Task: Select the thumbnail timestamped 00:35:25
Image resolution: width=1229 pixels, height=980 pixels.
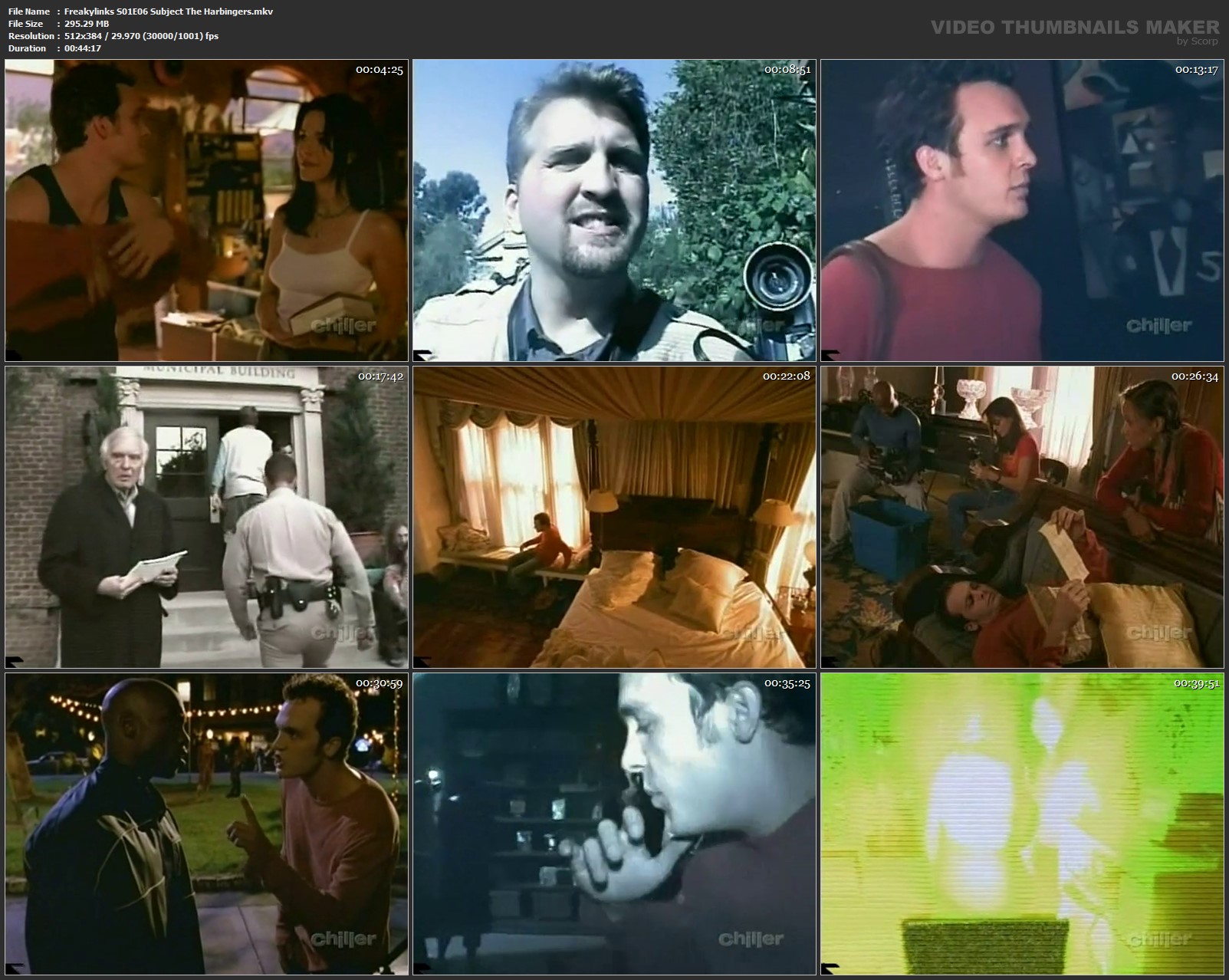Action: [614, 824]
